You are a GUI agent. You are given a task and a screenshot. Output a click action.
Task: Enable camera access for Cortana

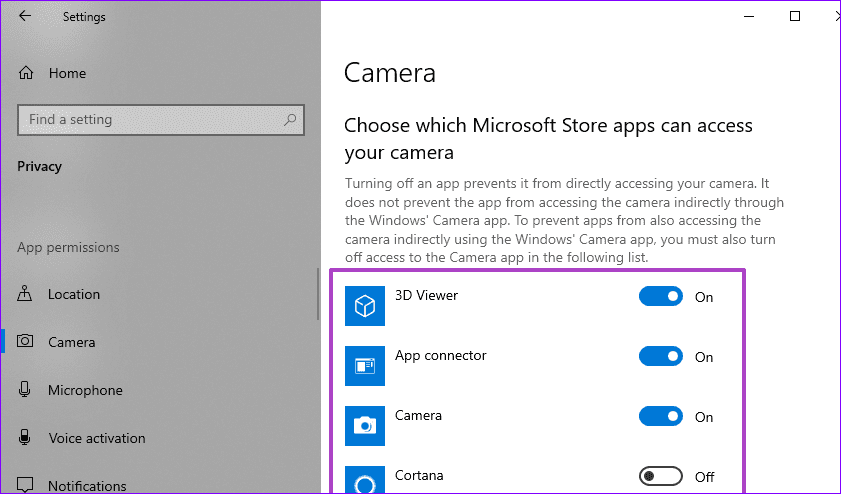(660, 476)
